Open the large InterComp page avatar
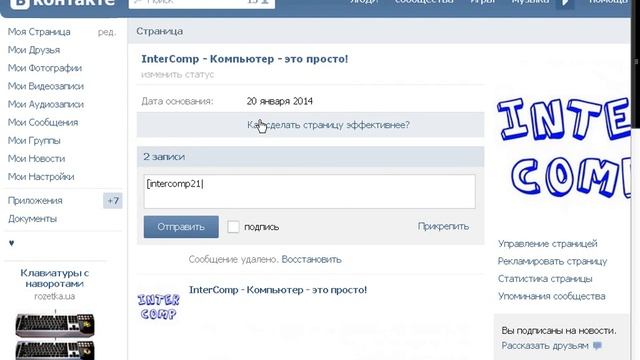 click(x=563, y=149)
